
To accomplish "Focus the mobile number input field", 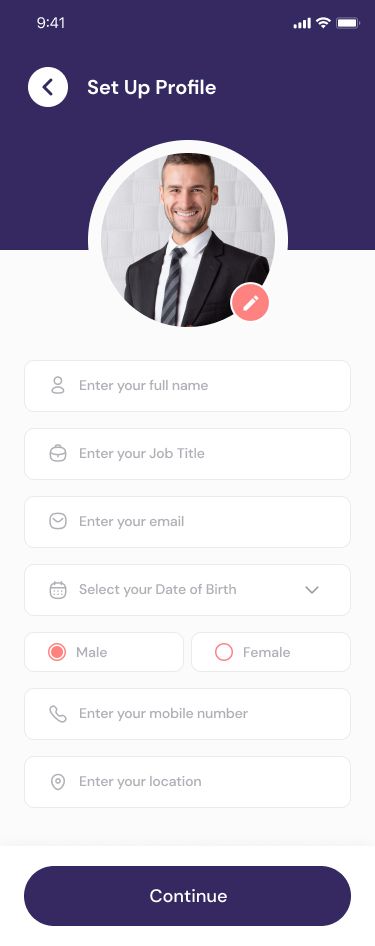I will click(x=188, y=714).
